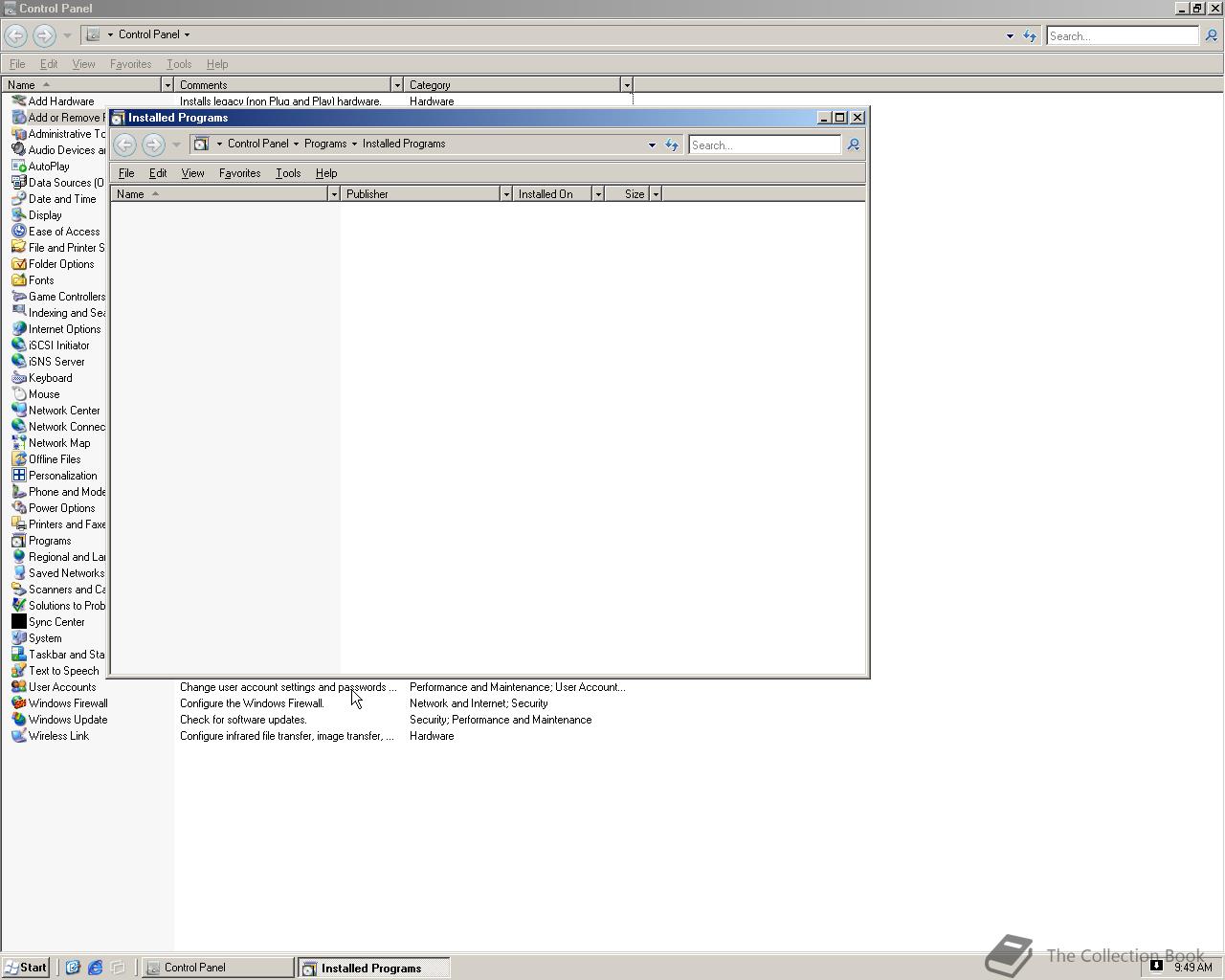Viewport: 1225px width, 980px height.
Task: Open the Audio Devices icon
Action: pyautogui.click(x=18, y=150)
